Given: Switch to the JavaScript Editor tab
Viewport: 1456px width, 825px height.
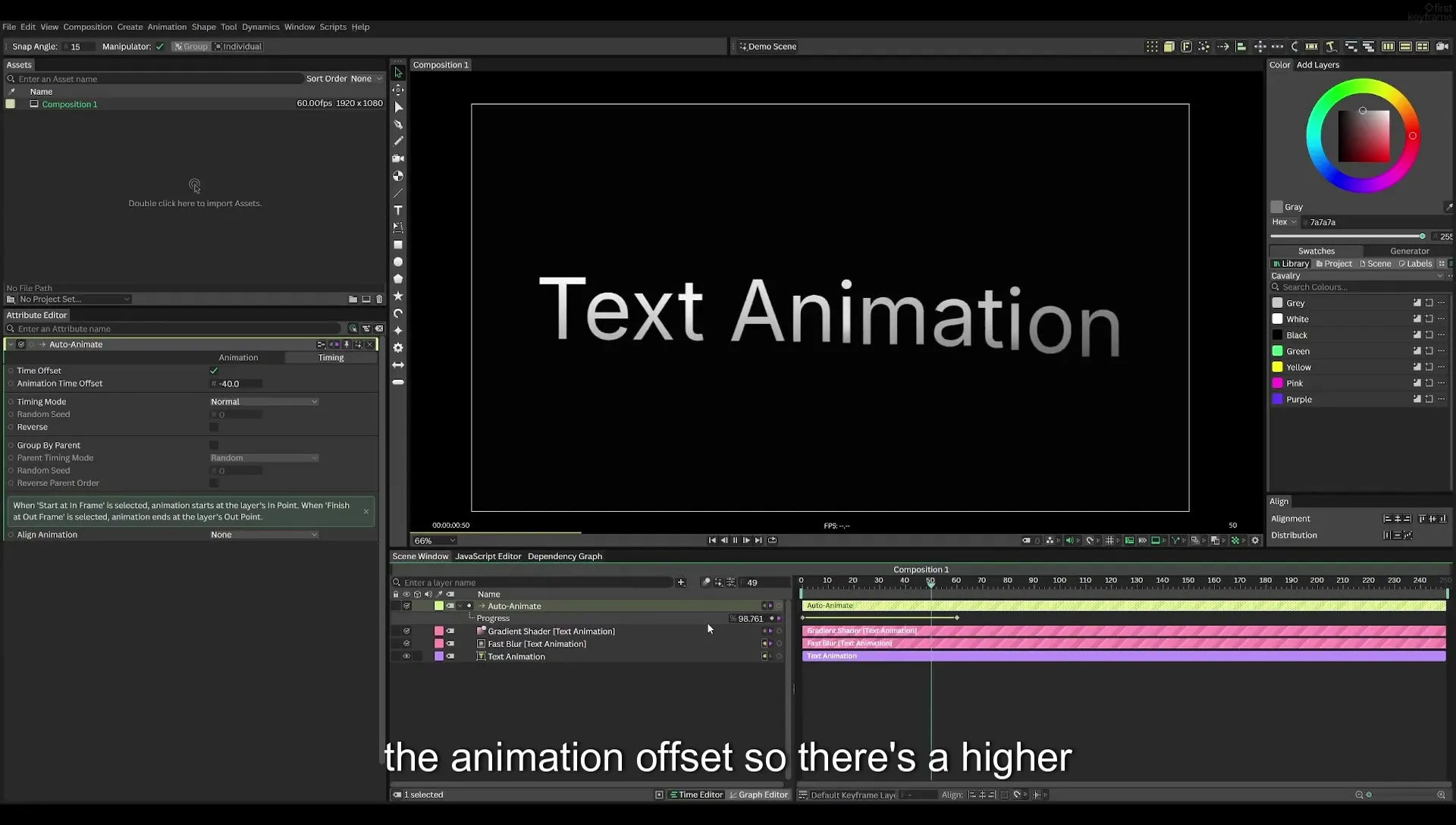Looking at the screenshot, I should pos(488,557).
